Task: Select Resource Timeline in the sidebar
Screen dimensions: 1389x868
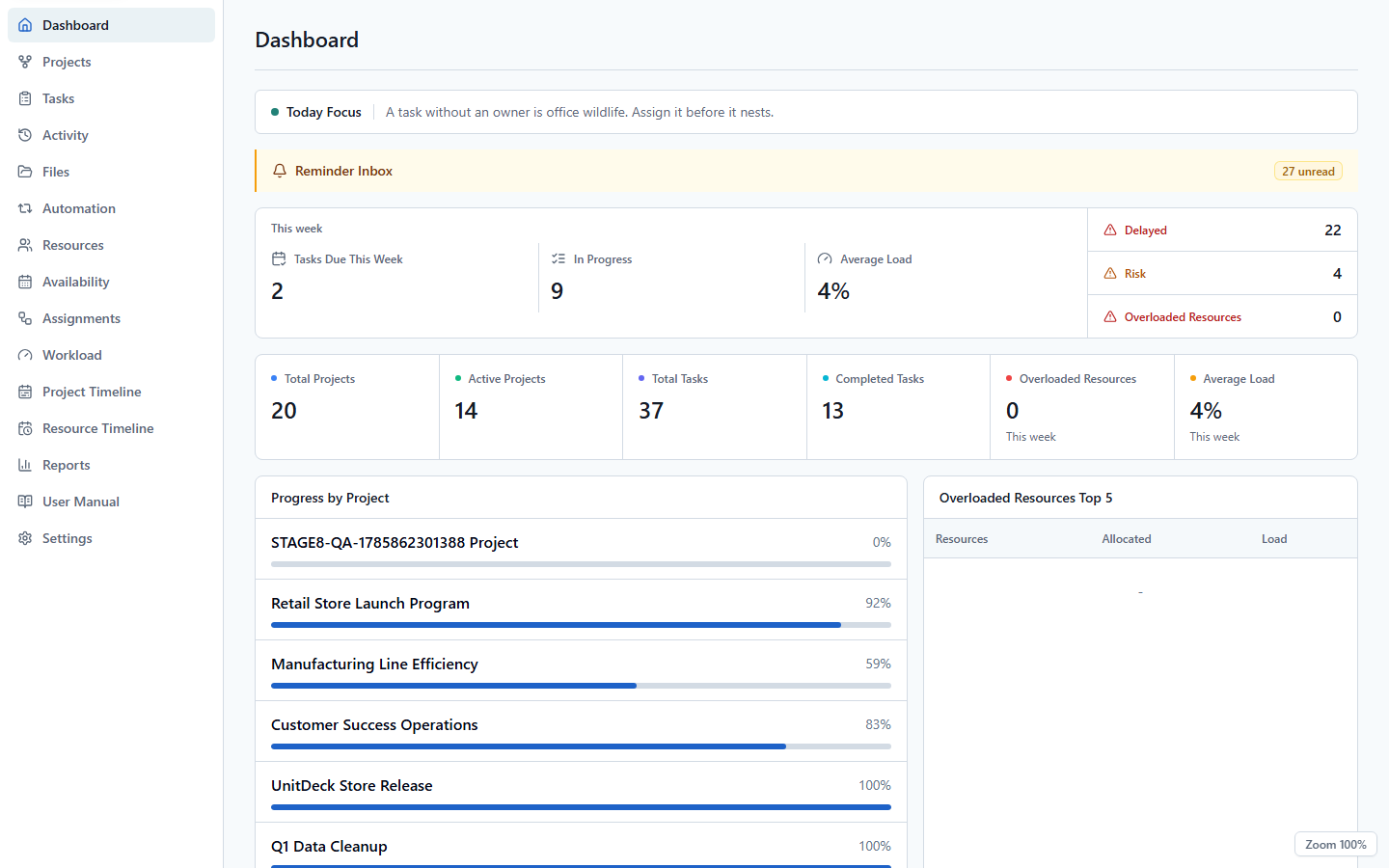Action: [x=111, y=428]
